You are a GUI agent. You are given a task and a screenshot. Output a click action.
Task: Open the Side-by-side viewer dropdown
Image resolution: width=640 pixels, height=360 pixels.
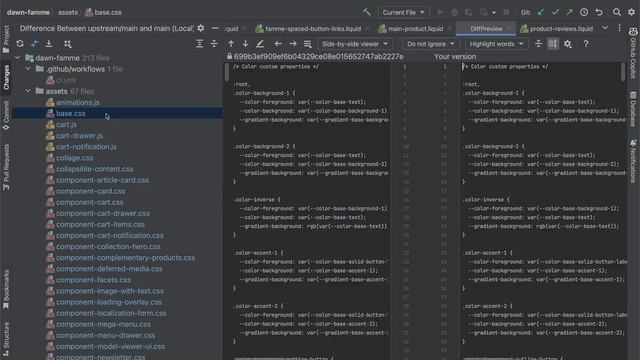[354, 44]
